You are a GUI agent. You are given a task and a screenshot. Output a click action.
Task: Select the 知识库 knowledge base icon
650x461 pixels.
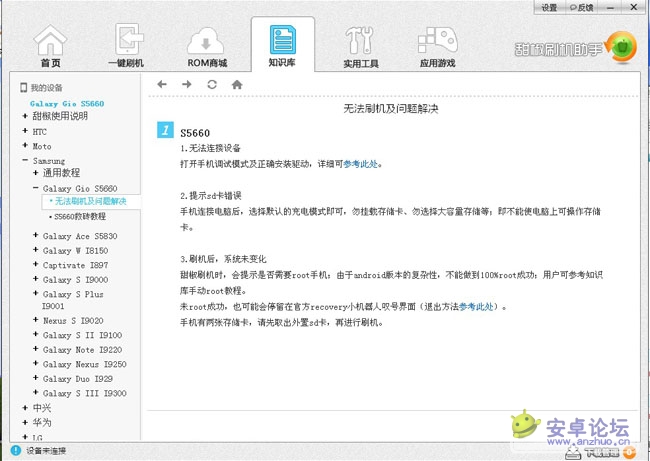click(283, 39)
